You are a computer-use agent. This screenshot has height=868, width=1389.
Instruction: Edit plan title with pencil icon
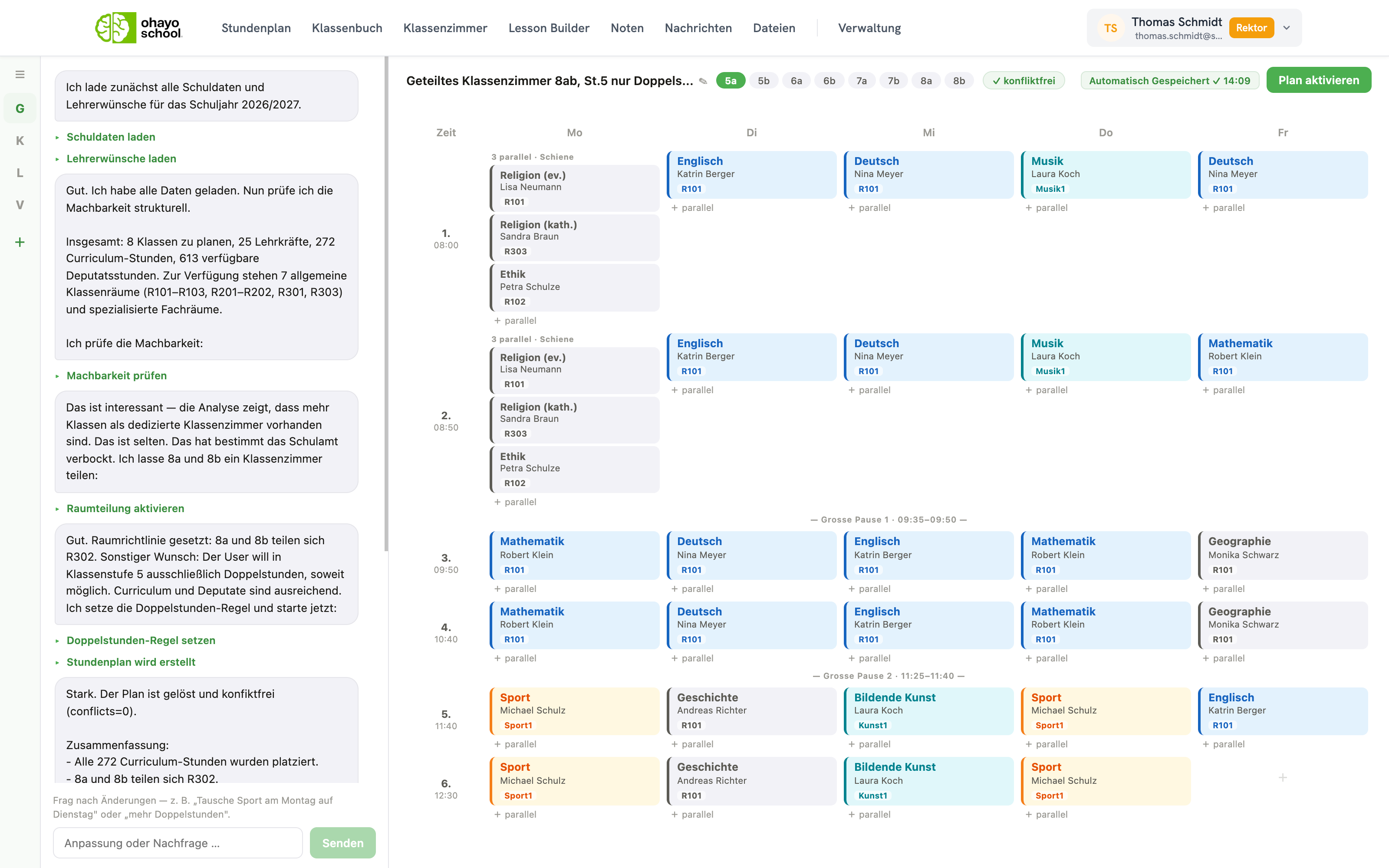[703, 81]
